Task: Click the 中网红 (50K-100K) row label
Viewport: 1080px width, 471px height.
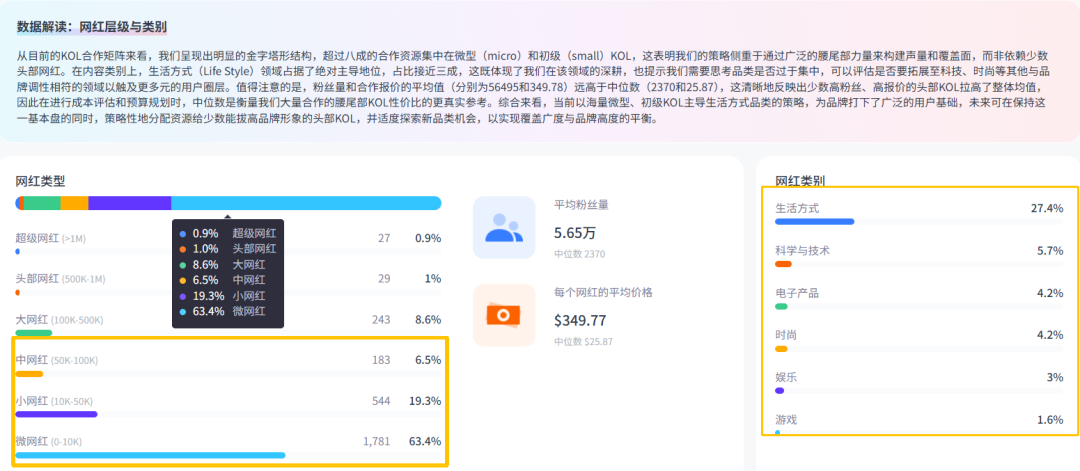Action: [x=56, y=360]
